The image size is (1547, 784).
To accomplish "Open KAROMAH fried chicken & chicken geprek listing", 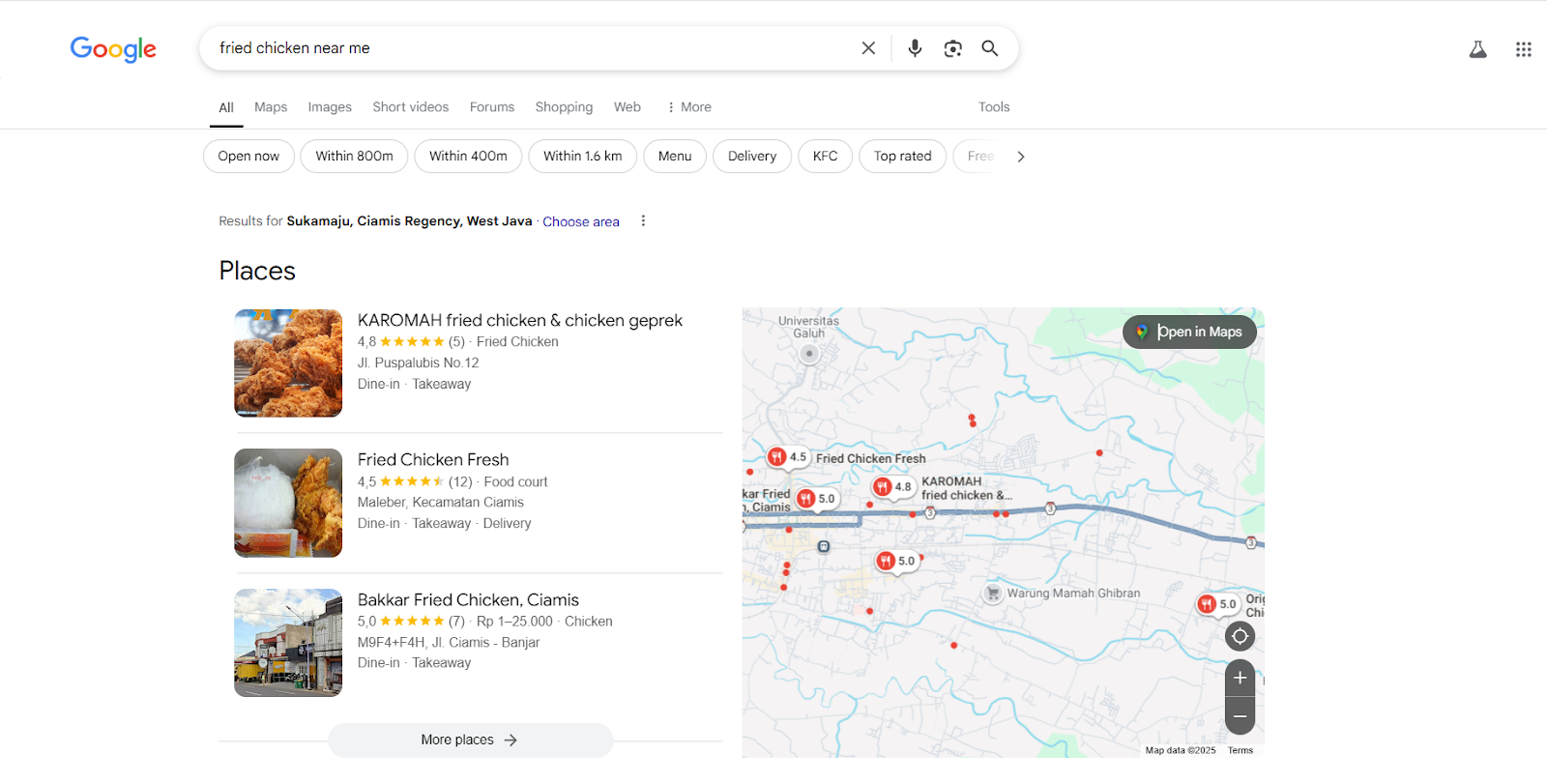I will click(520, 321).
